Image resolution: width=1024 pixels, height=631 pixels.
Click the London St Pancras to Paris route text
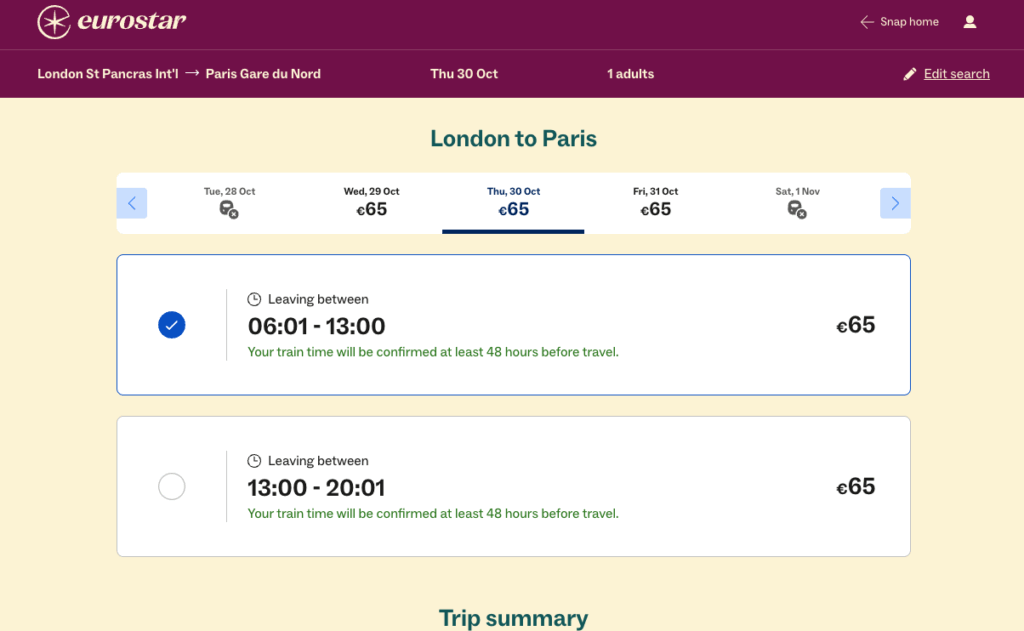179,74
